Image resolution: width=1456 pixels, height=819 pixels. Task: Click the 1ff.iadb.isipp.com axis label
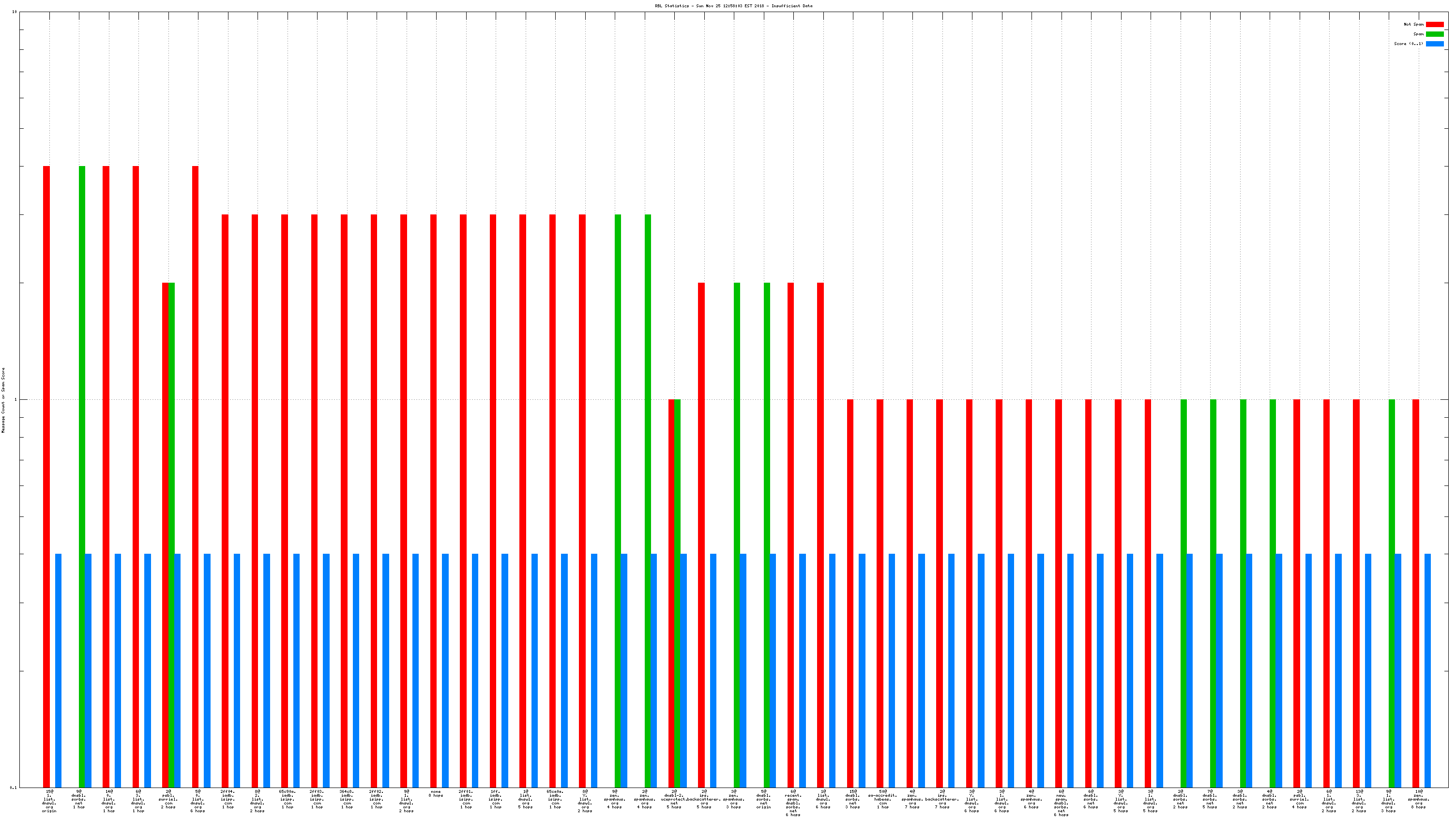[x=495, y=799]
